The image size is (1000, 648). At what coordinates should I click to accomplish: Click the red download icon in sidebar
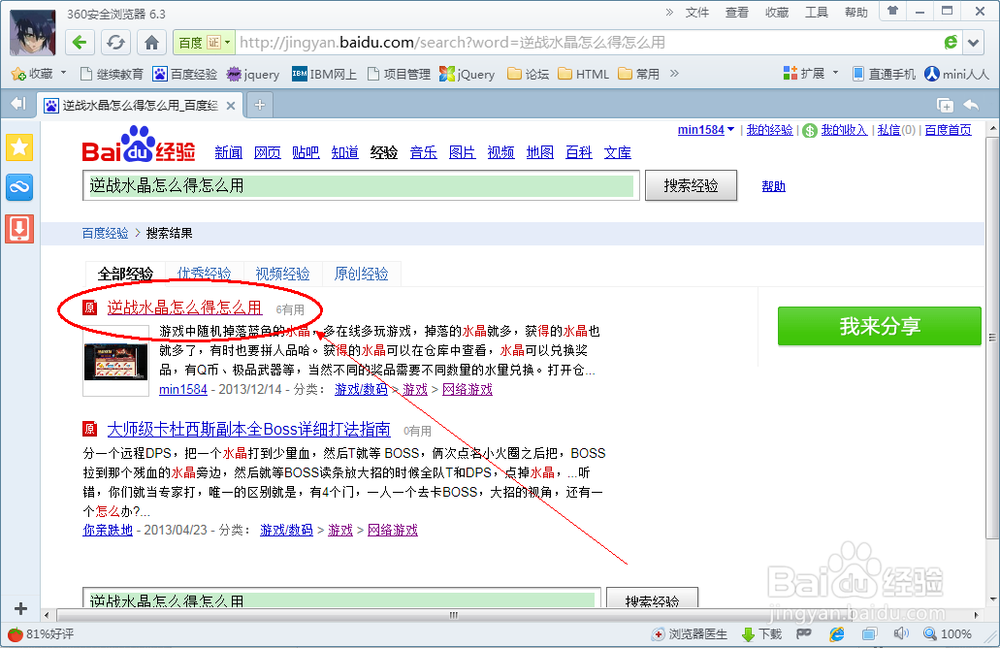[19, 228]
